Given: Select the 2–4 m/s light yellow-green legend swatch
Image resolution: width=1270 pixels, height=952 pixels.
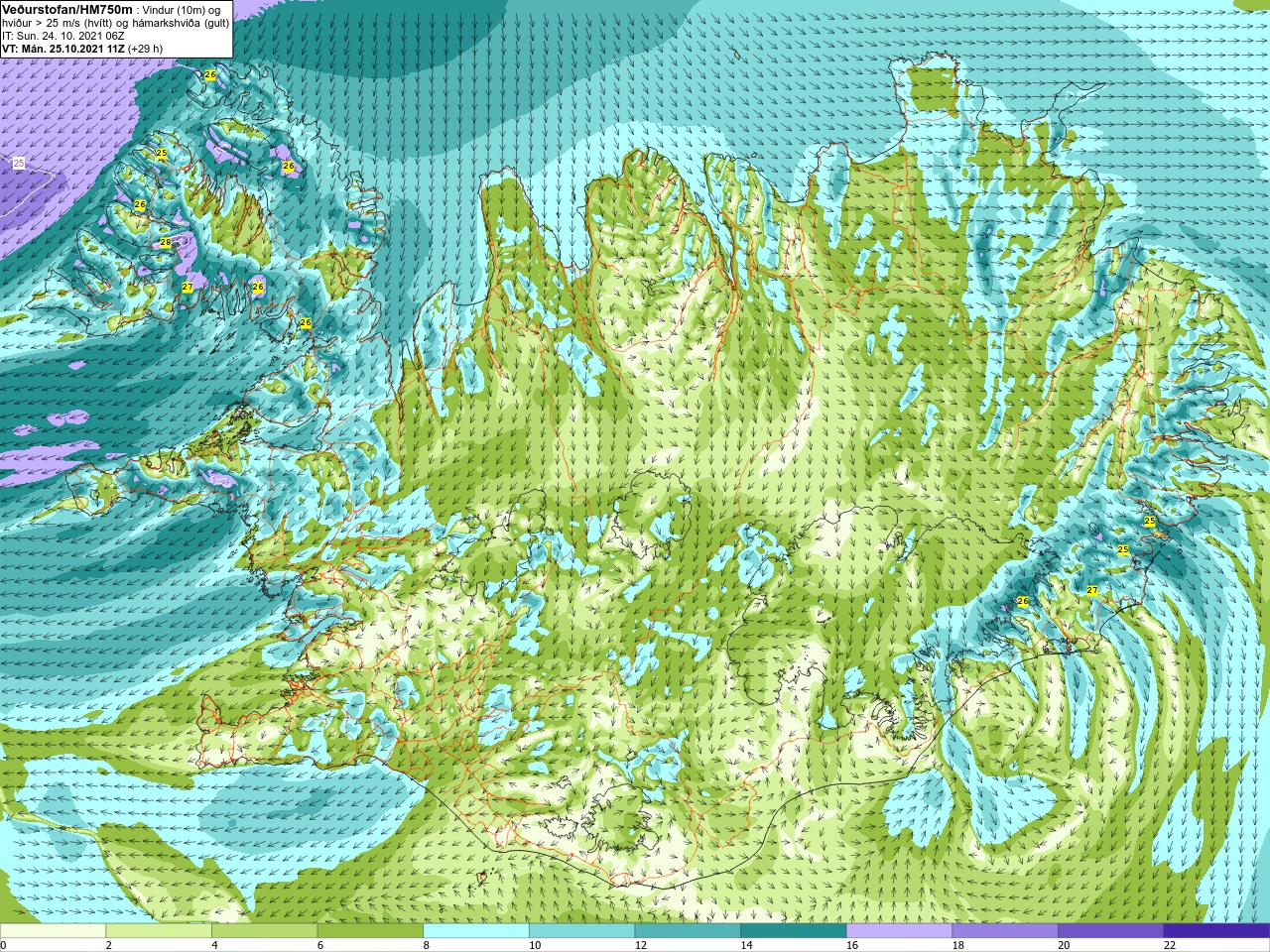Looking at the screenshot, I should (x=159, y=931).
